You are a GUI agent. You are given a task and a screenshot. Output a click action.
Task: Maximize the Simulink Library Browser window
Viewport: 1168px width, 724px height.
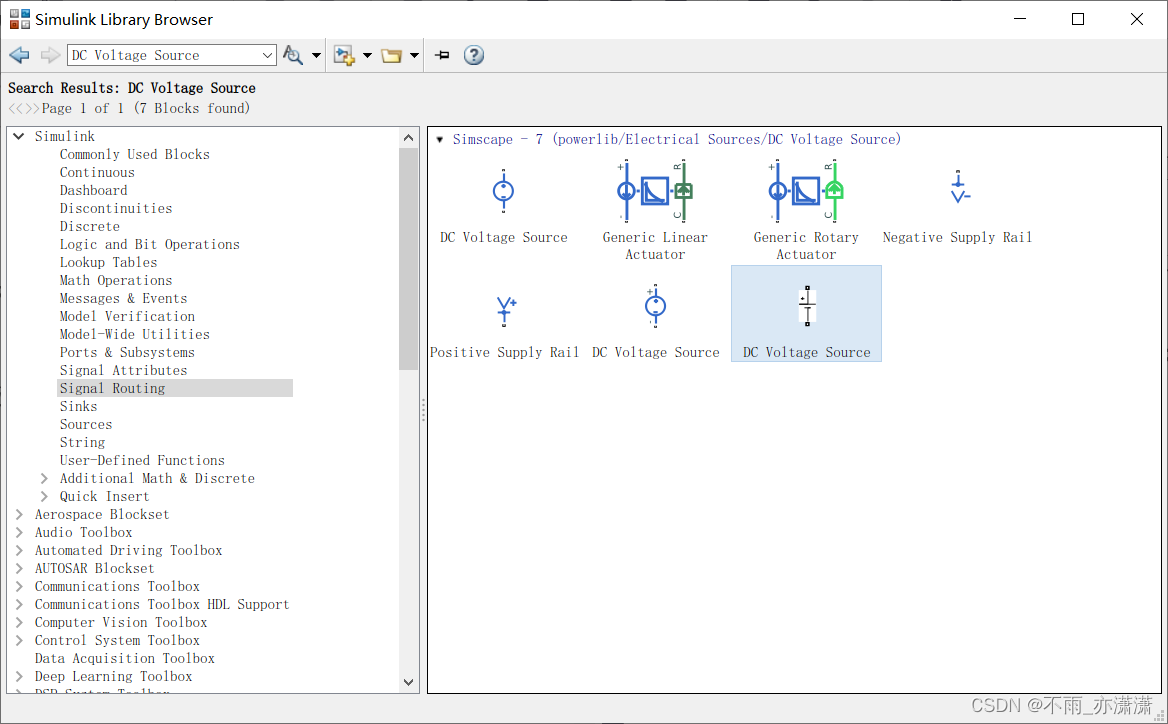pyautogui.click(x=1078, y=19)
